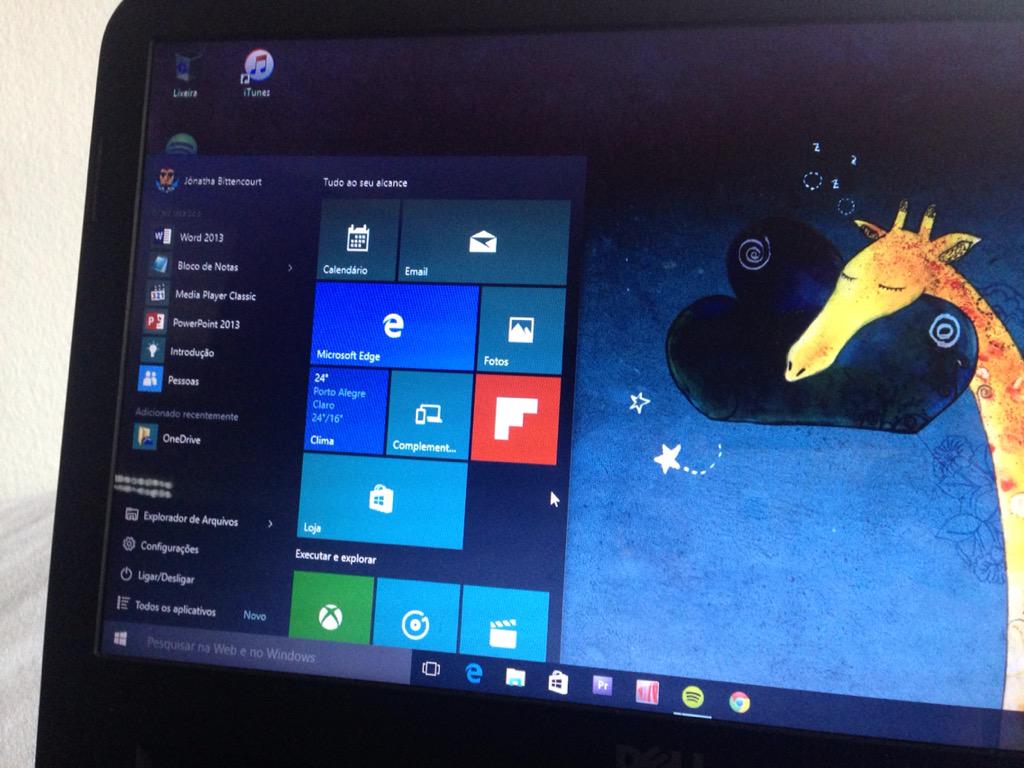This screenshot has height=768, width=1024.
Task: Click Ligar/Desligar power option
Action: point(157,577)
